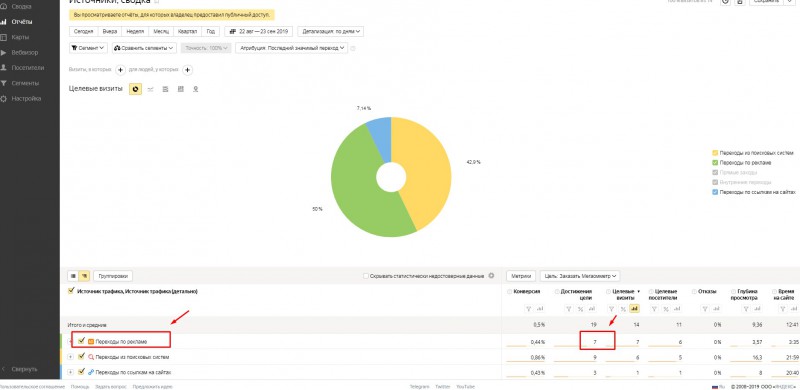Open the Точность: 100% dropdown
The height and width of the screenshot is (390, 800).
point(206,48)
